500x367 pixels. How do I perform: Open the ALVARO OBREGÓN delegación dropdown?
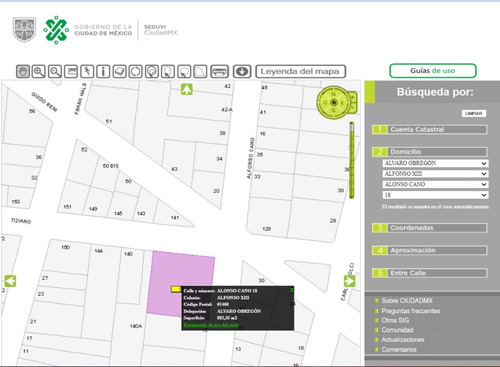tap(435, 163)
